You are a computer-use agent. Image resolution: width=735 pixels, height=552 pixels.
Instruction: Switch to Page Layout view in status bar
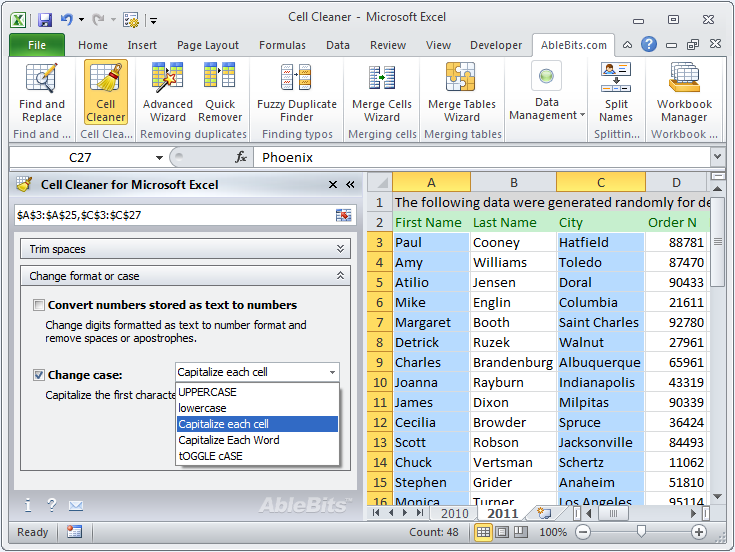pyautogui.click(x=502, y=532)
